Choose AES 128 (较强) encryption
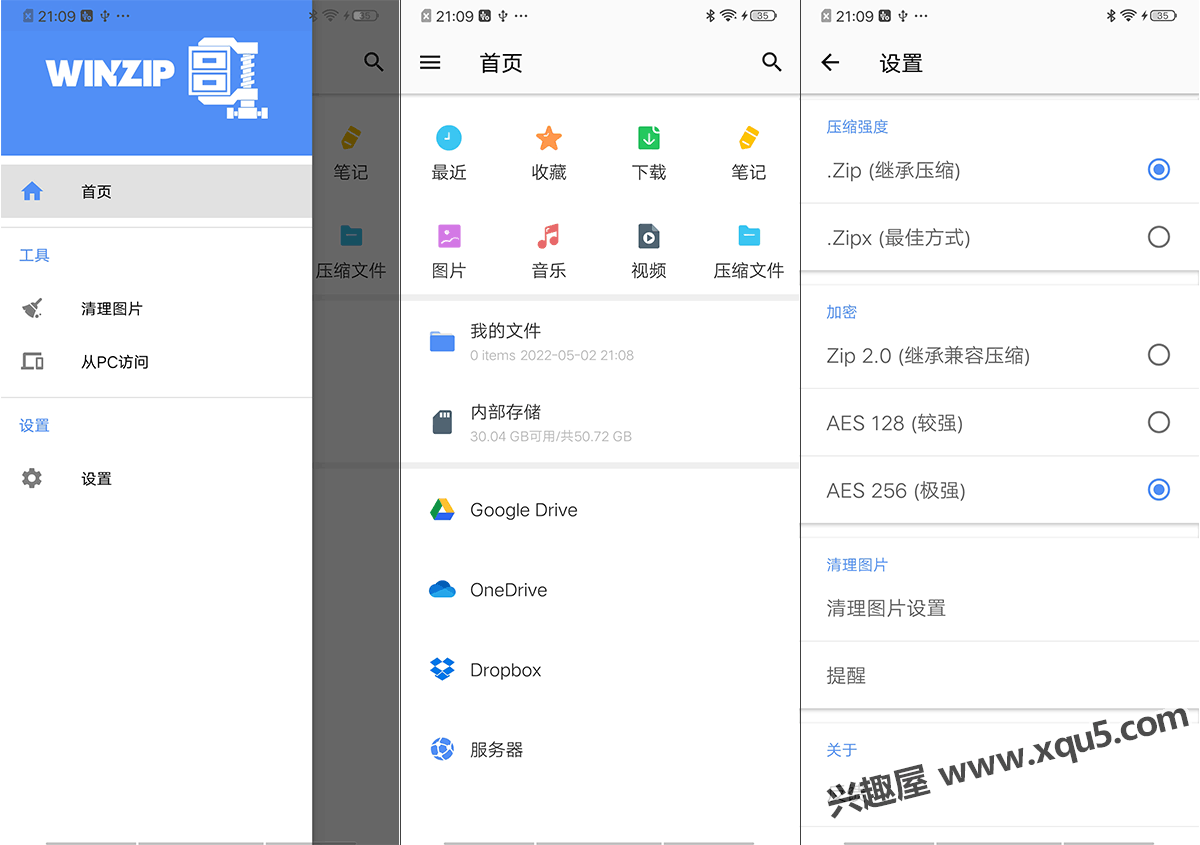Screen dimensions: 1200x845 point(1000,423)
